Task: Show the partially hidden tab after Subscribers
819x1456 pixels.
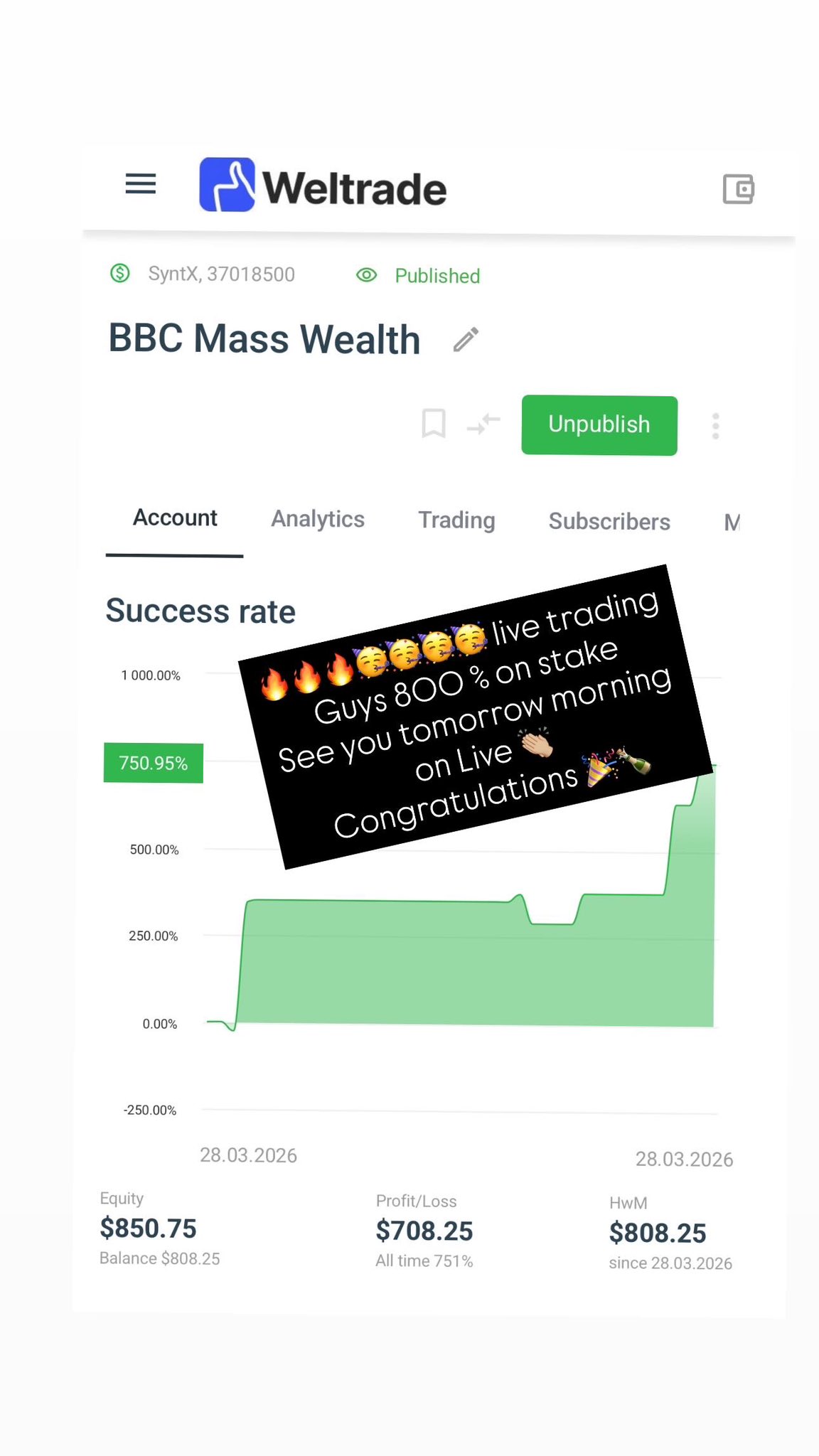Action: point(732,523)
